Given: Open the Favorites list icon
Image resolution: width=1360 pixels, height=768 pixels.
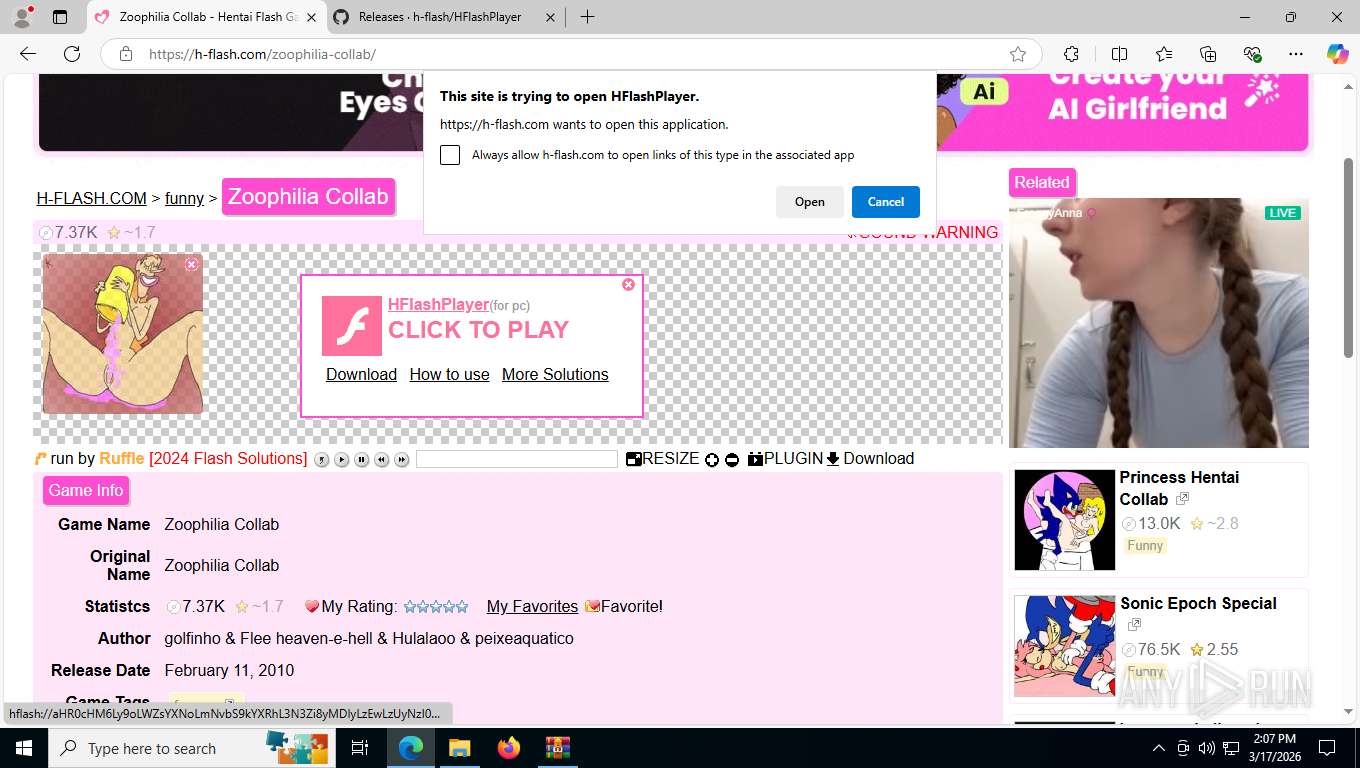Looking at the screenshot, I should click(1164, 54).
